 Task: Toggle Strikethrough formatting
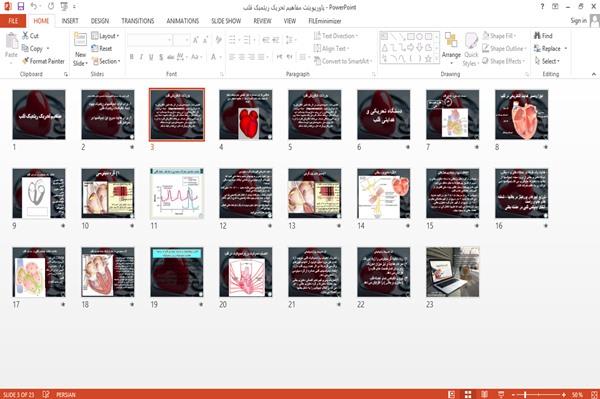tap(170, 57)
